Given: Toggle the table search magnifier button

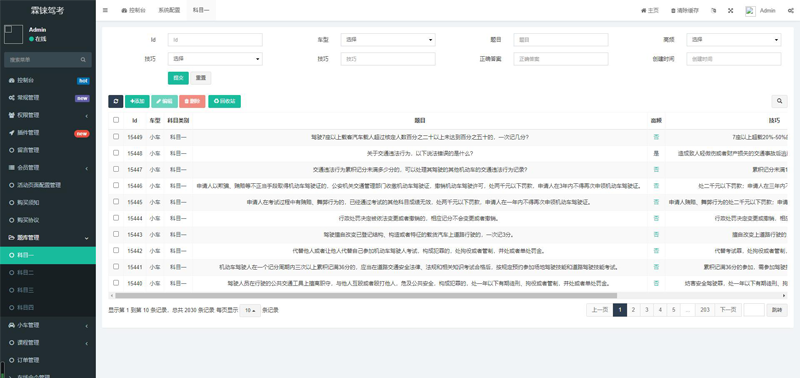Looking at the screenshot, I should coord(779,102).
